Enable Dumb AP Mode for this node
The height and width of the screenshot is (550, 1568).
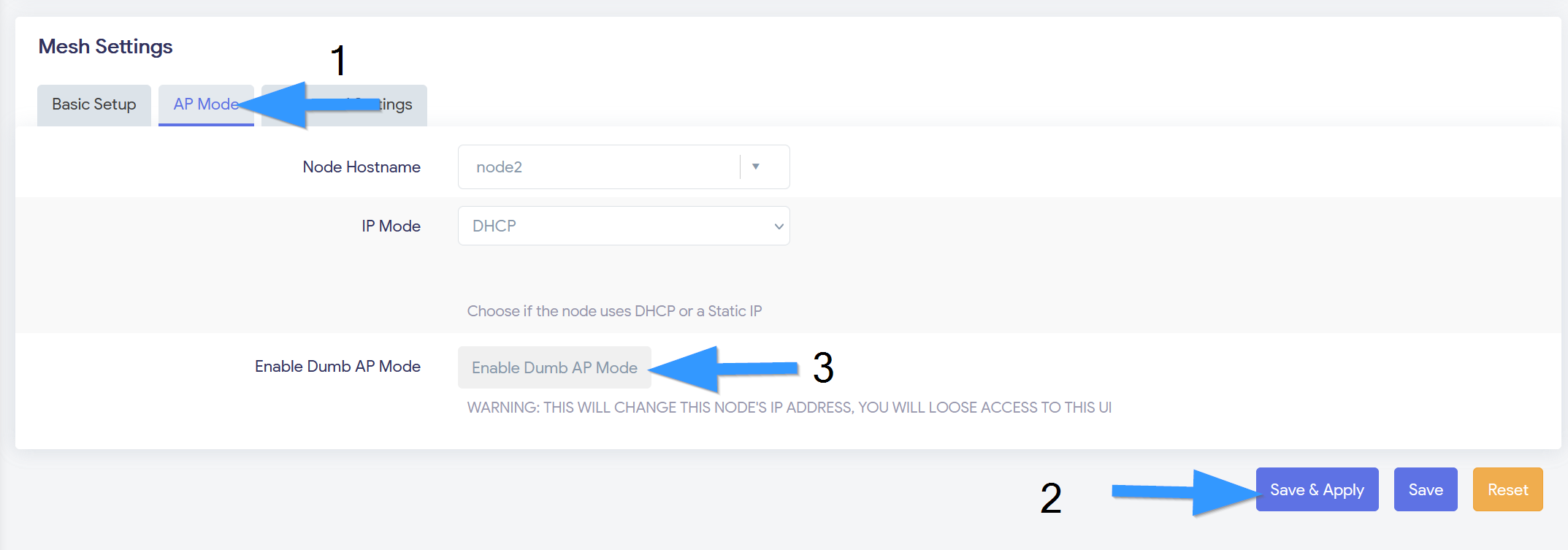(554, 367)
